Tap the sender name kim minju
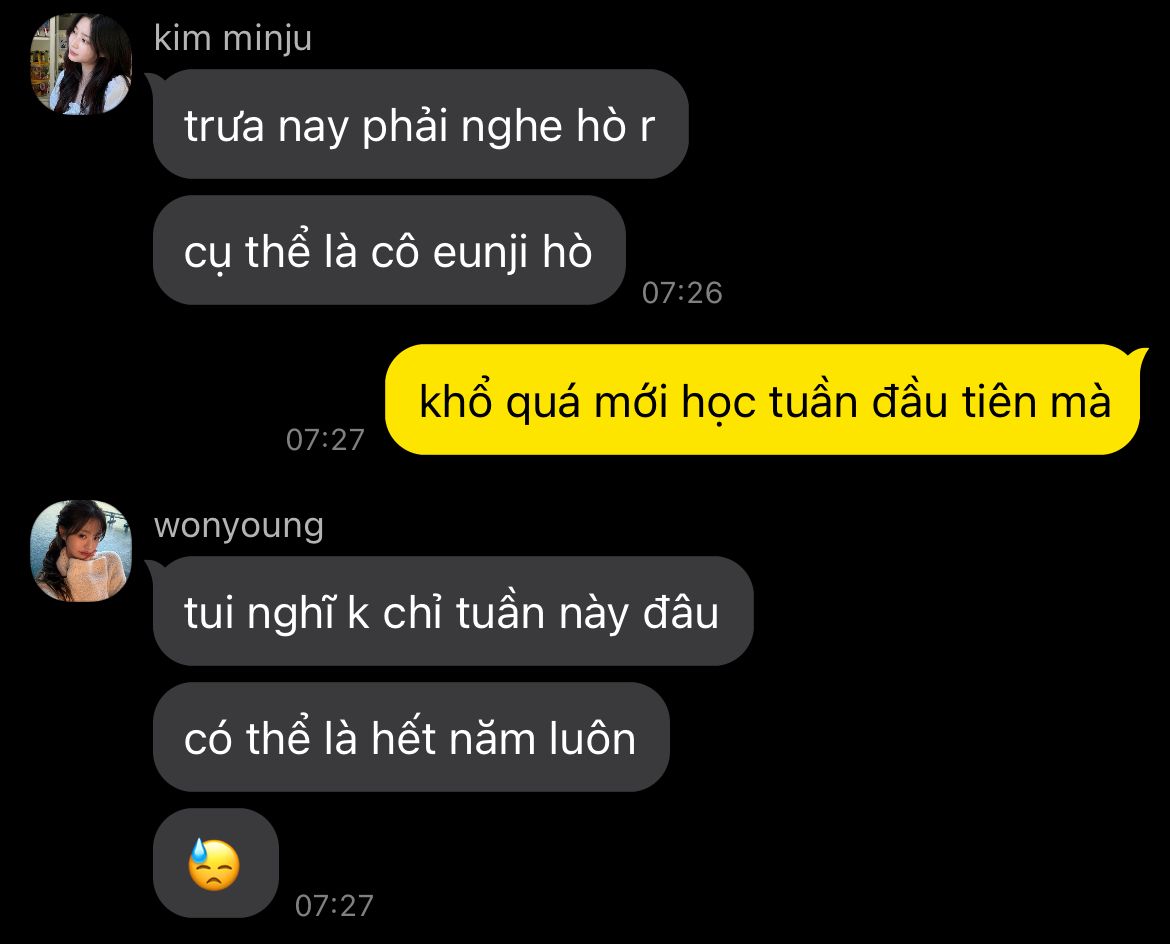 (232, 38)
